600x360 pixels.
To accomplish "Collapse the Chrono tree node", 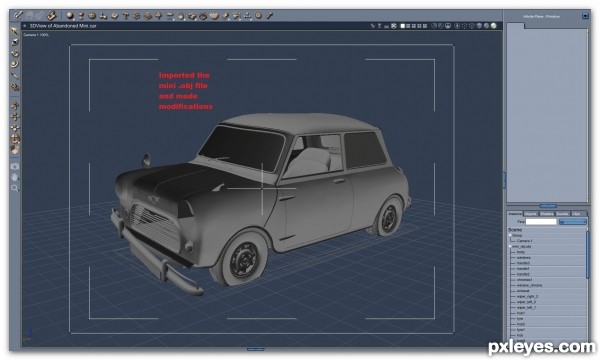I will [x=510, y=235].
